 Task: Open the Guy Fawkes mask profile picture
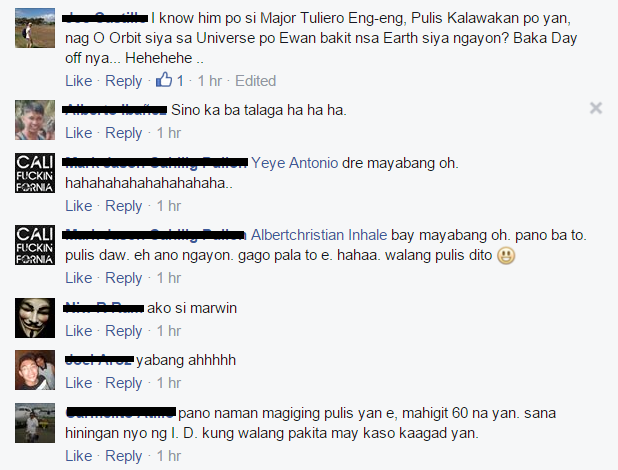point(35,318)
